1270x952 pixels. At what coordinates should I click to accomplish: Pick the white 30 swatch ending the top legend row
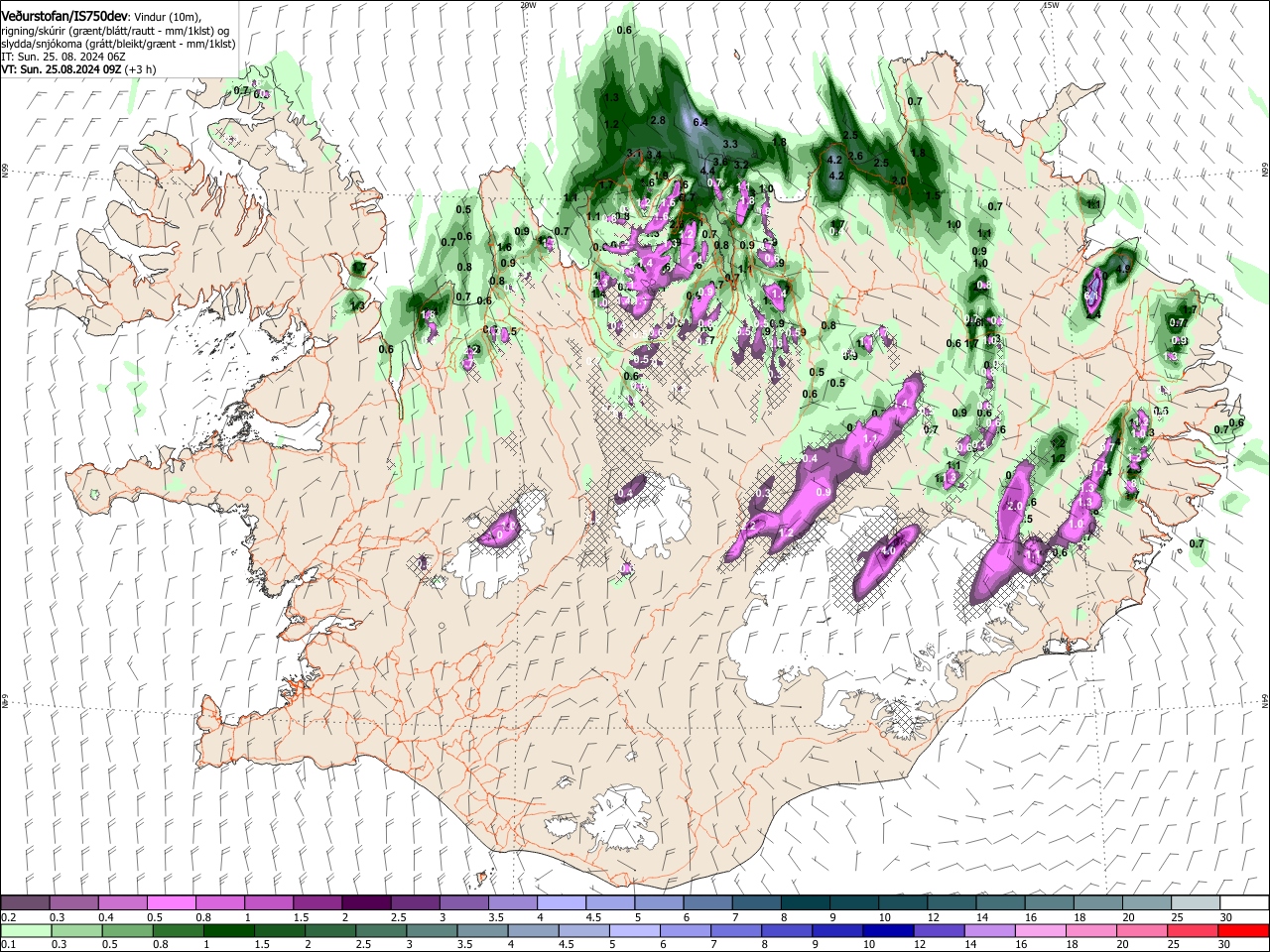click(x=1244, y=903)
